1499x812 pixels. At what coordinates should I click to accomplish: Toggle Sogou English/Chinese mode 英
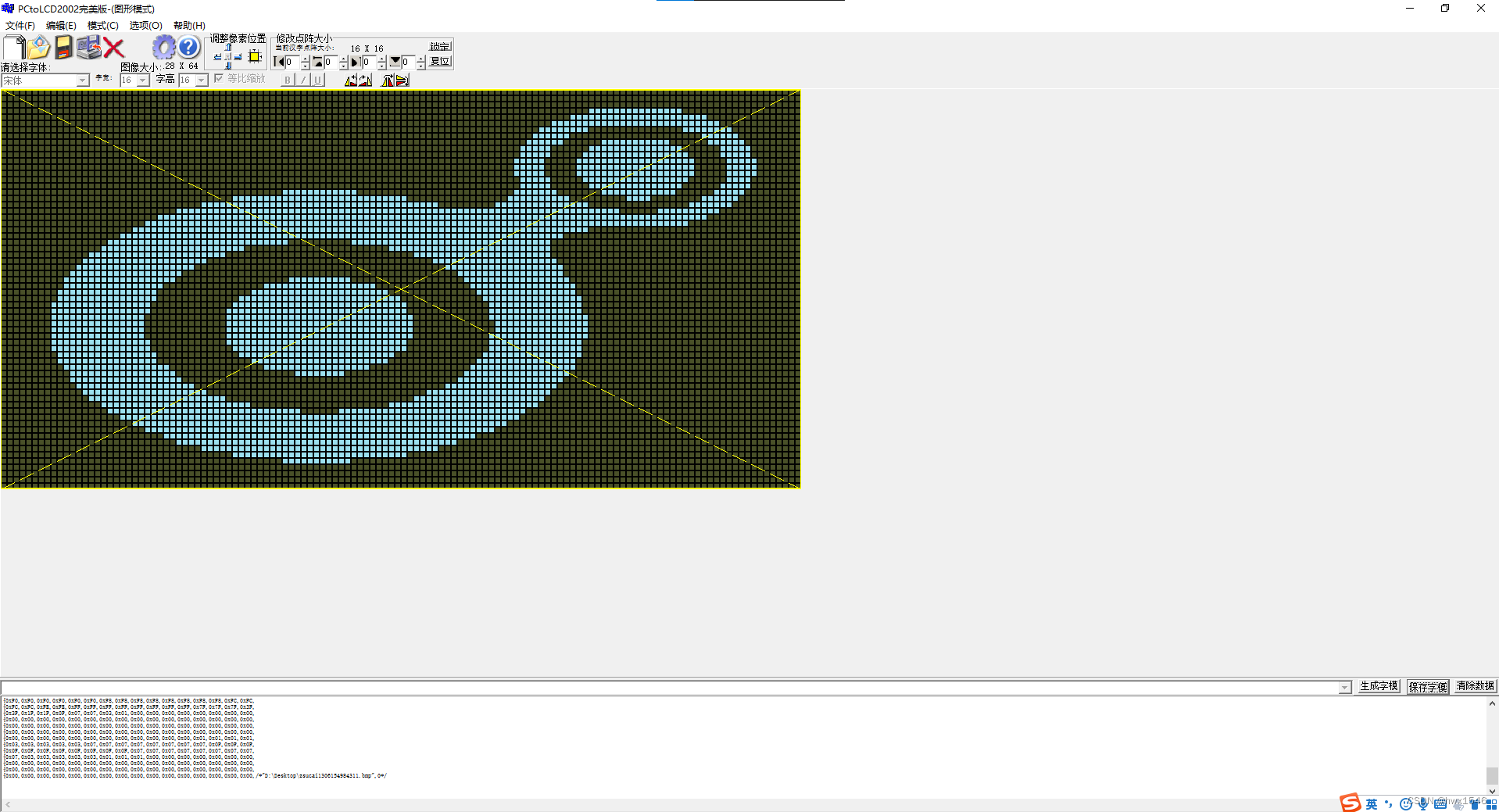[x=1371, y=803]
